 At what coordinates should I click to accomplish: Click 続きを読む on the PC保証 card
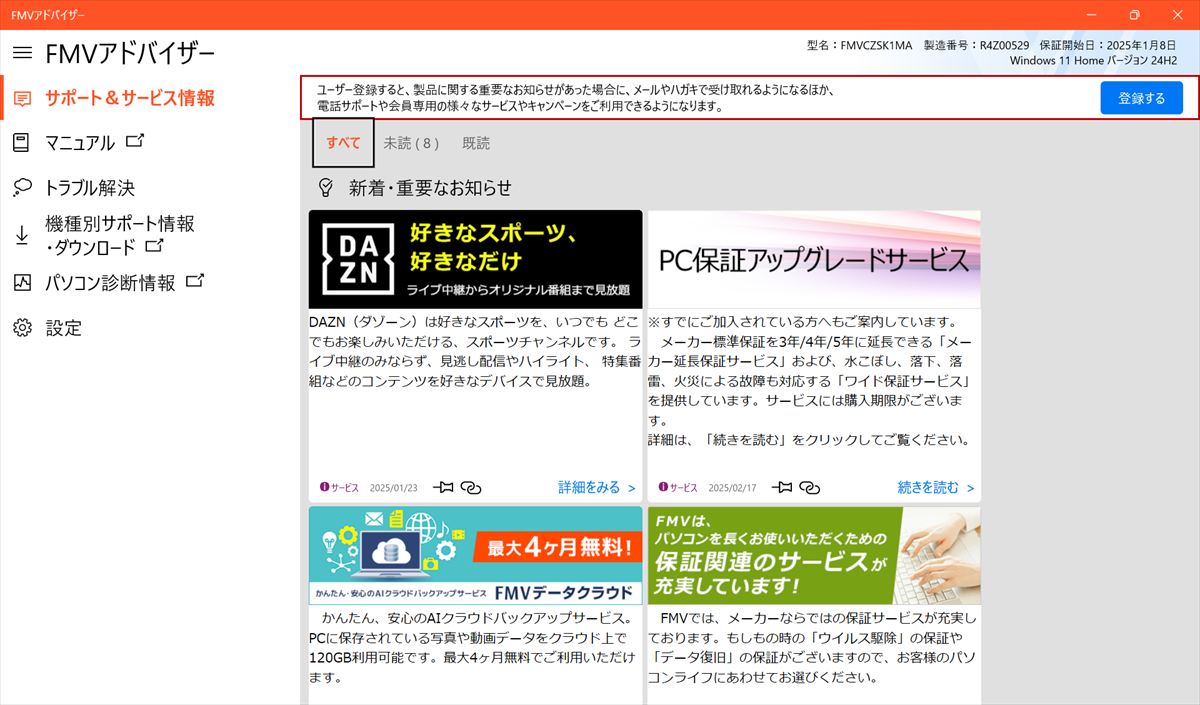[x=936, y=487]
